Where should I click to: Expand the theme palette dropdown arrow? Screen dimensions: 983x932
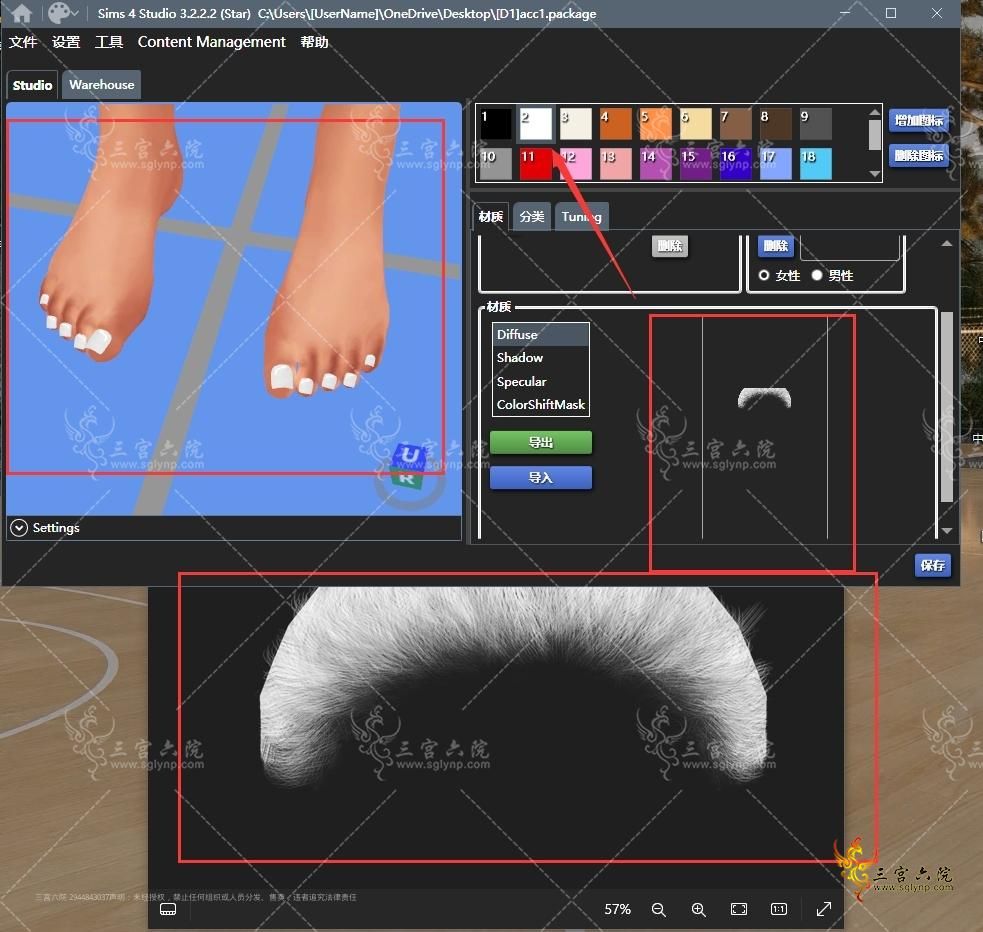tap(75, 13)
